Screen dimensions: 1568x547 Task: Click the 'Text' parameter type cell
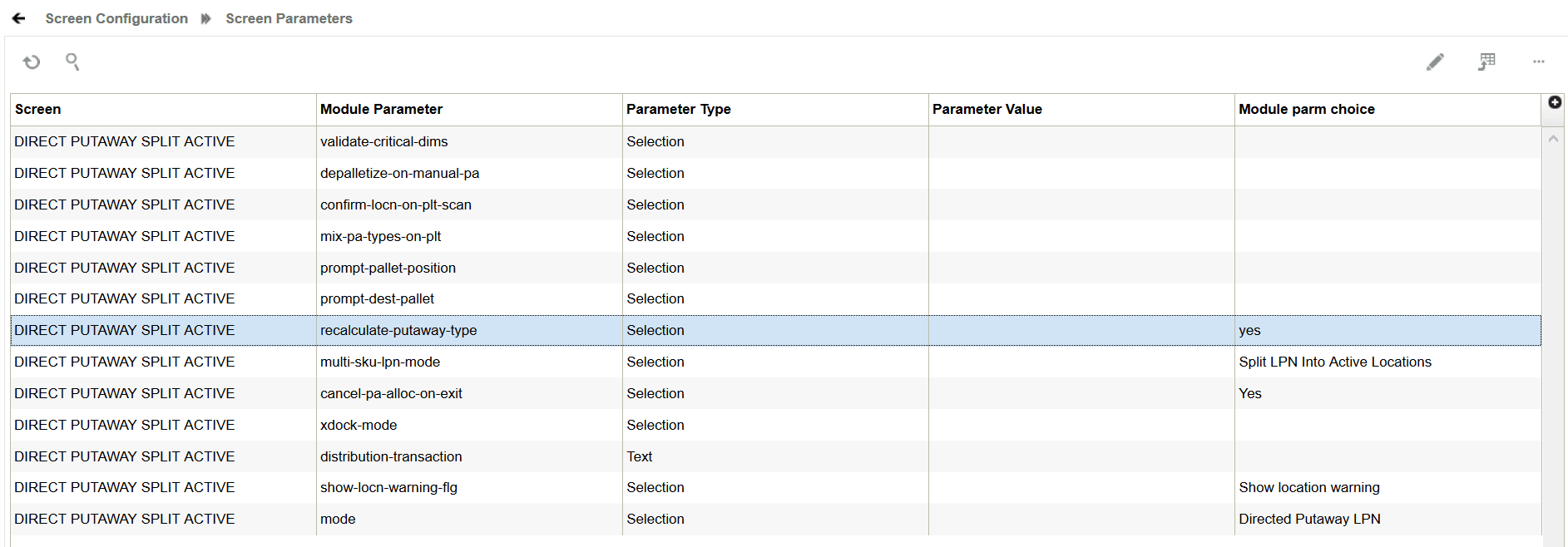[x=775, y=456]
